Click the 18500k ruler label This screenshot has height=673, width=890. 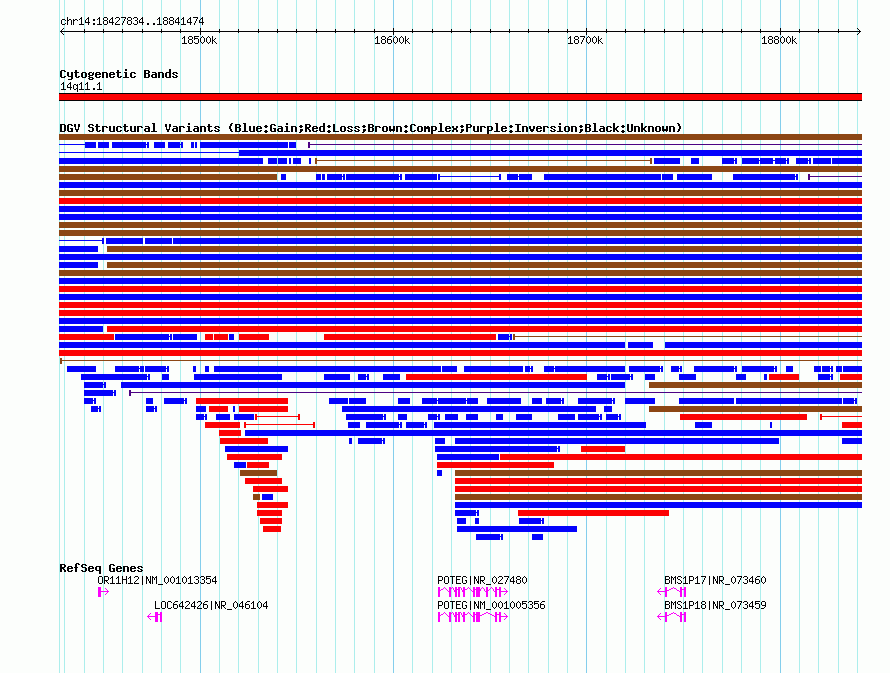point(199,40)
